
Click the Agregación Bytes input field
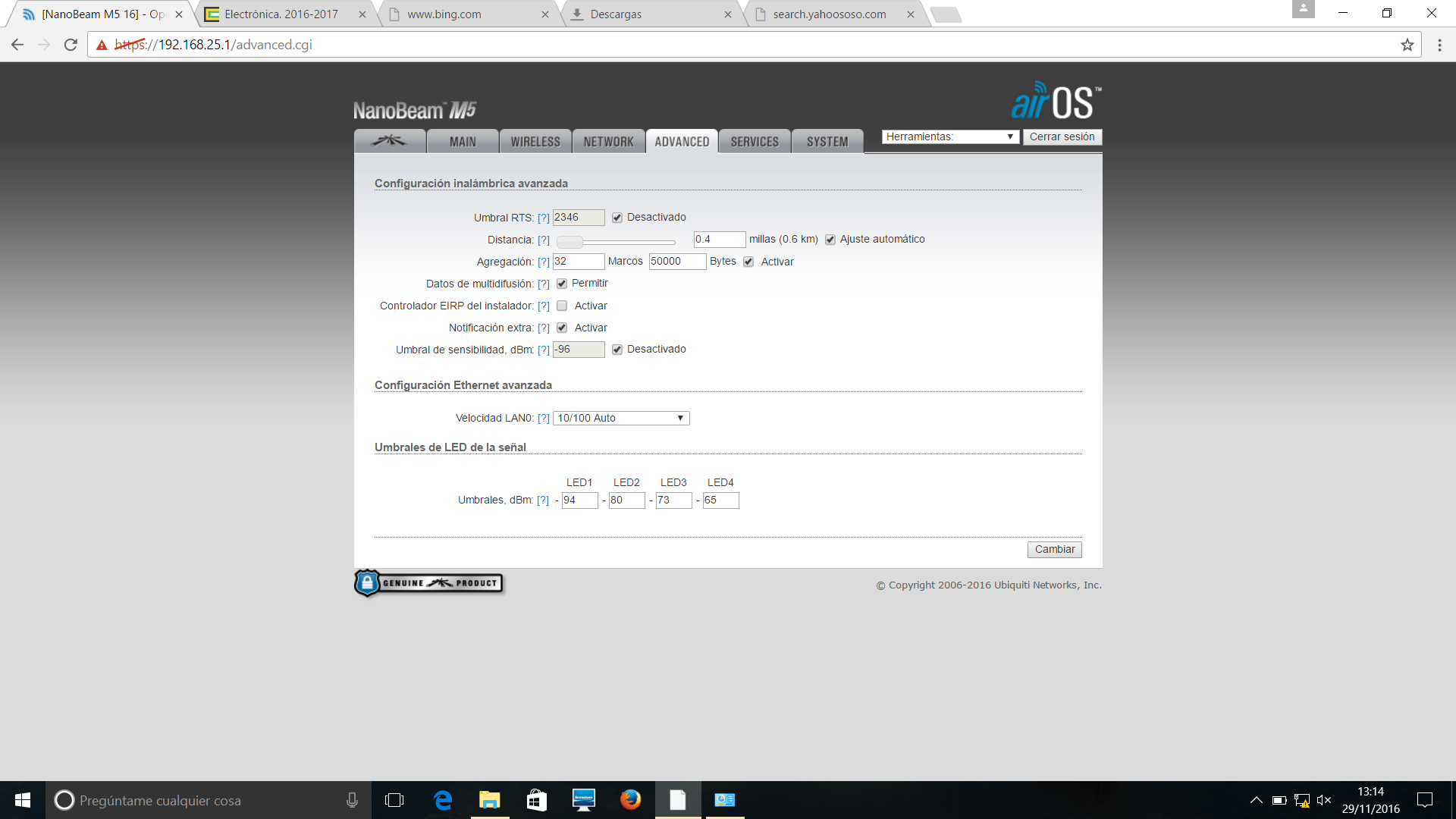[678, 261]
